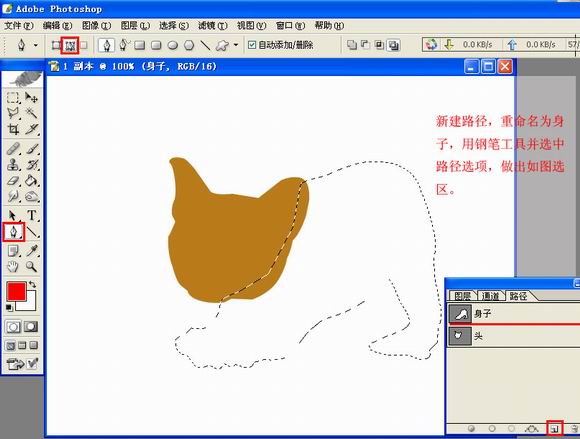580x439 pixels.
Task: Expand the custom shape options arrow
Action: [x=236, y=45]
